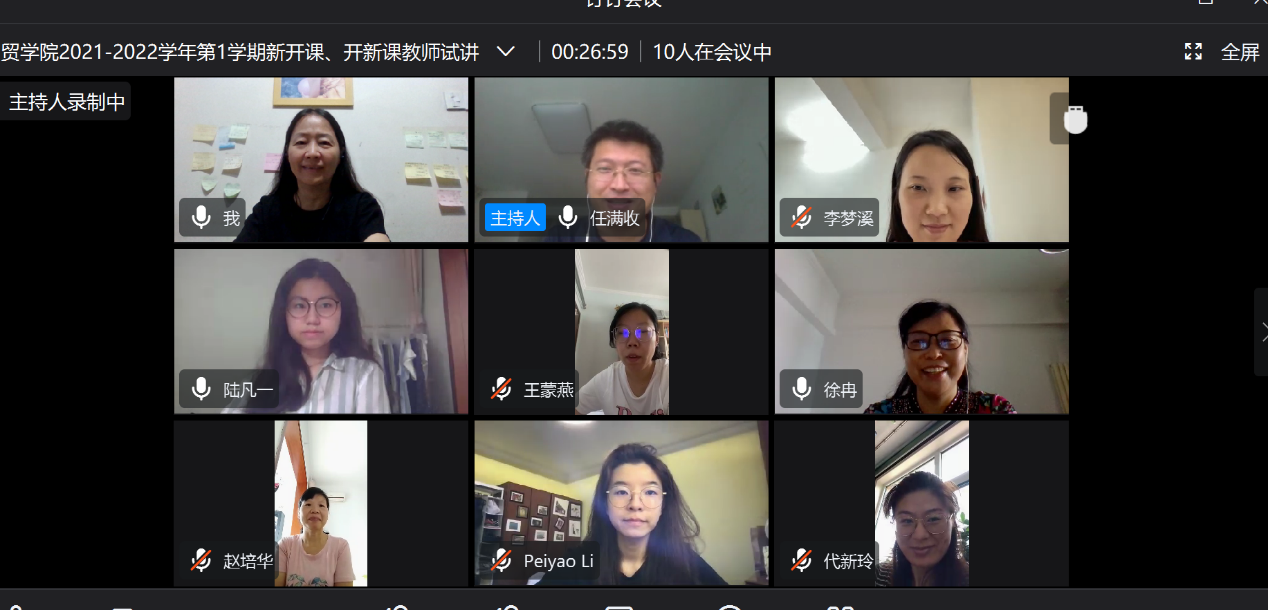Screen dimensions: 1268x610
Task: Toggle 王蒙燕's muted microphone
Action: coord(501,389)
